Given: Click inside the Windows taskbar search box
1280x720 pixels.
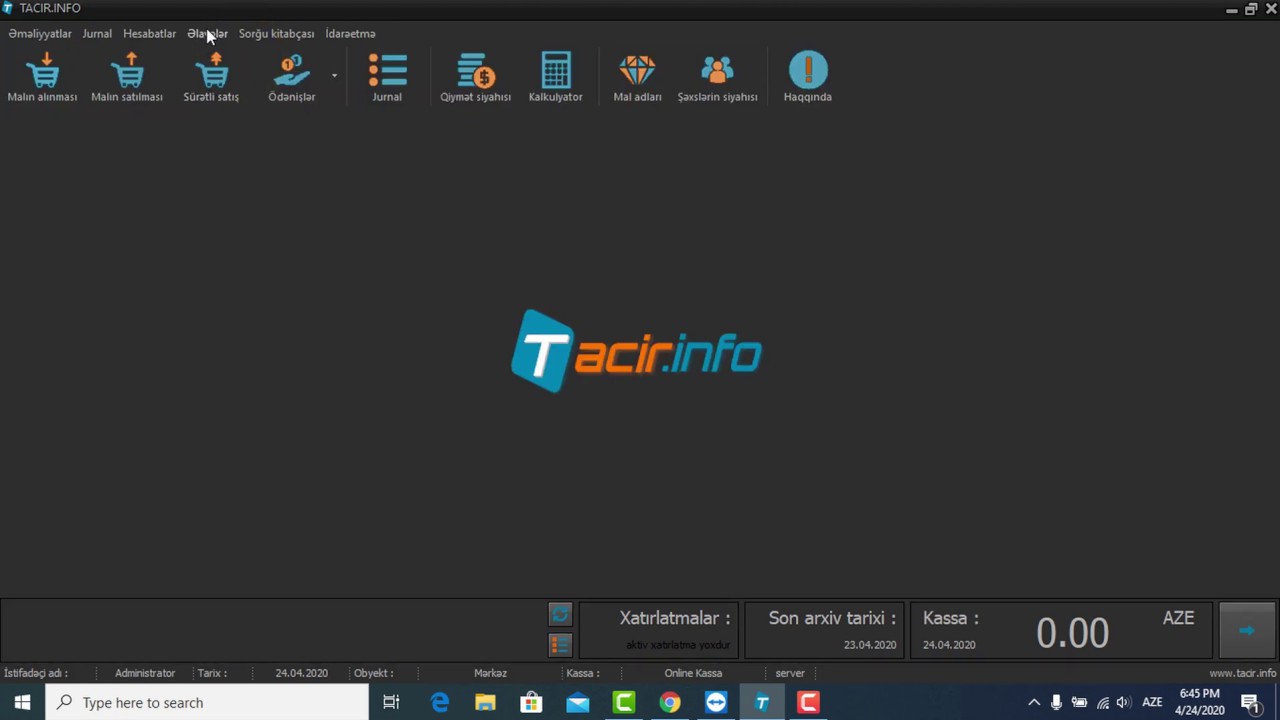Looking at the screenshot, I should [x=208, y=703].
